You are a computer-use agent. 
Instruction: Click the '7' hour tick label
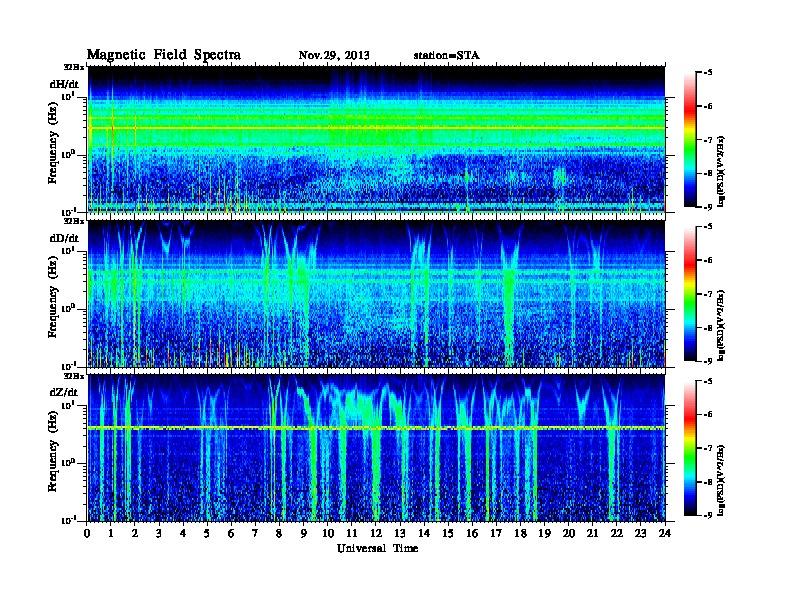[255, 533]
